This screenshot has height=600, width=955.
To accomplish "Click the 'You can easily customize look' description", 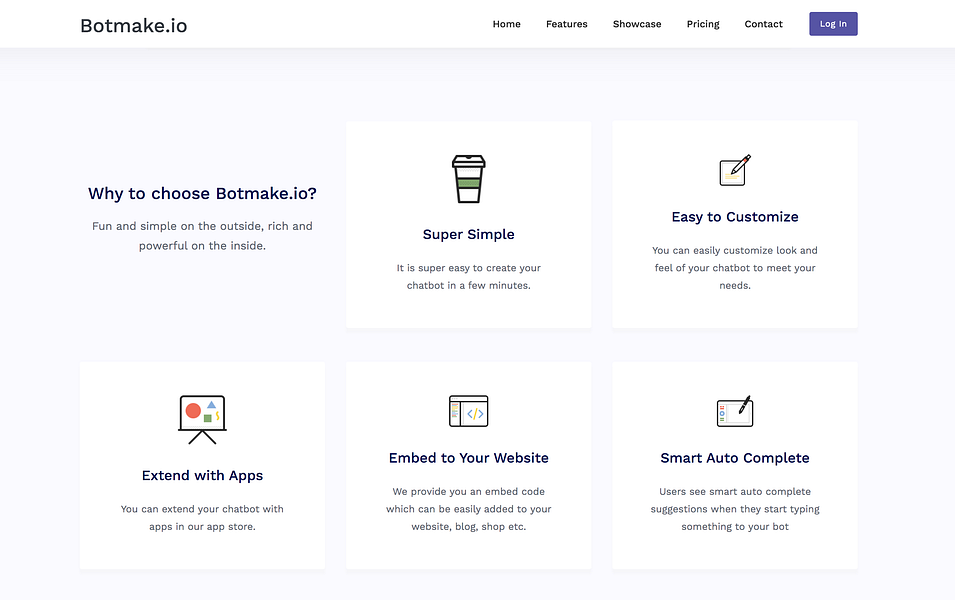I will (735, 268).
